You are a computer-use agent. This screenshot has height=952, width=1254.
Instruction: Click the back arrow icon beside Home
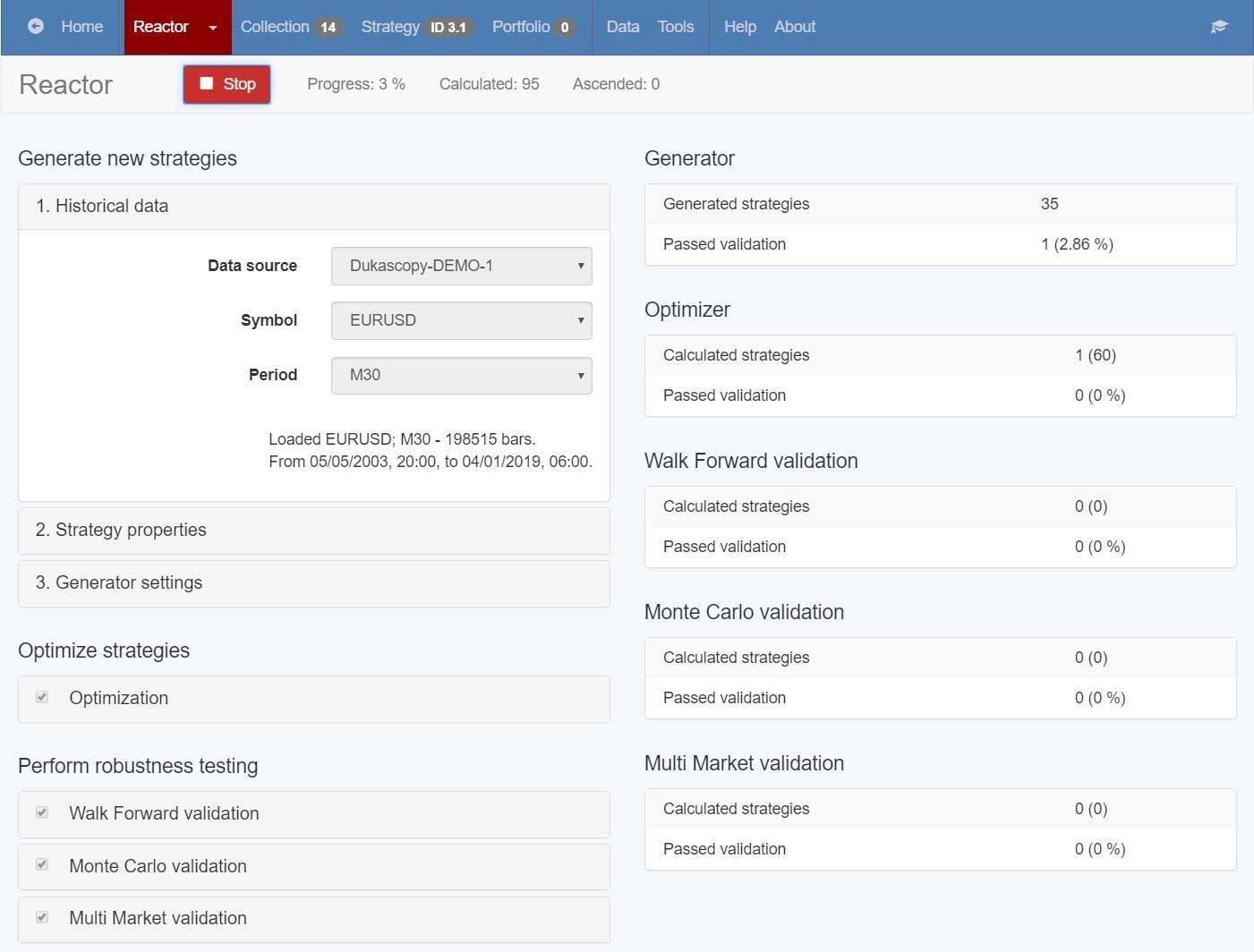[x=36, y=27]
